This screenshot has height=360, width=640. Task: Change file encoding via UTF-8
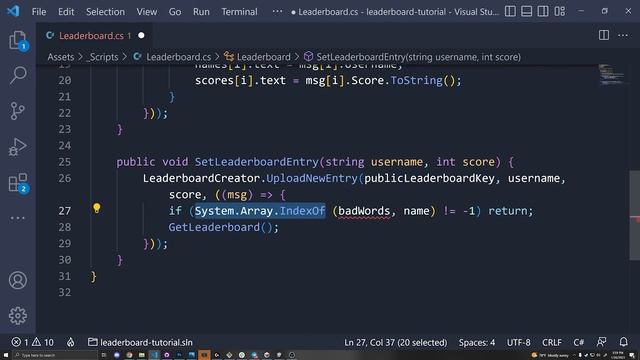click(x=518, y=342)
